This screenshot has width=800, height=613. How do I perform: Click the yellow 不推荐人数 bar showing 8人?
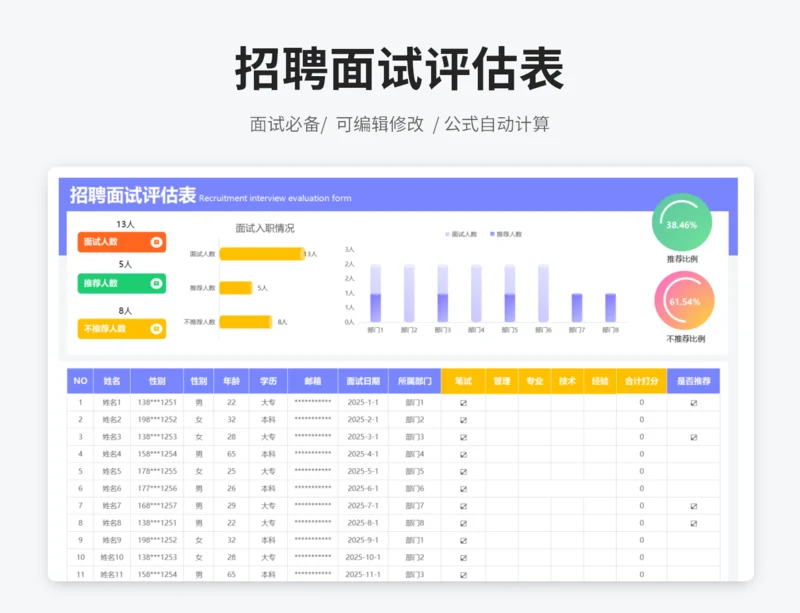point(245,322)
